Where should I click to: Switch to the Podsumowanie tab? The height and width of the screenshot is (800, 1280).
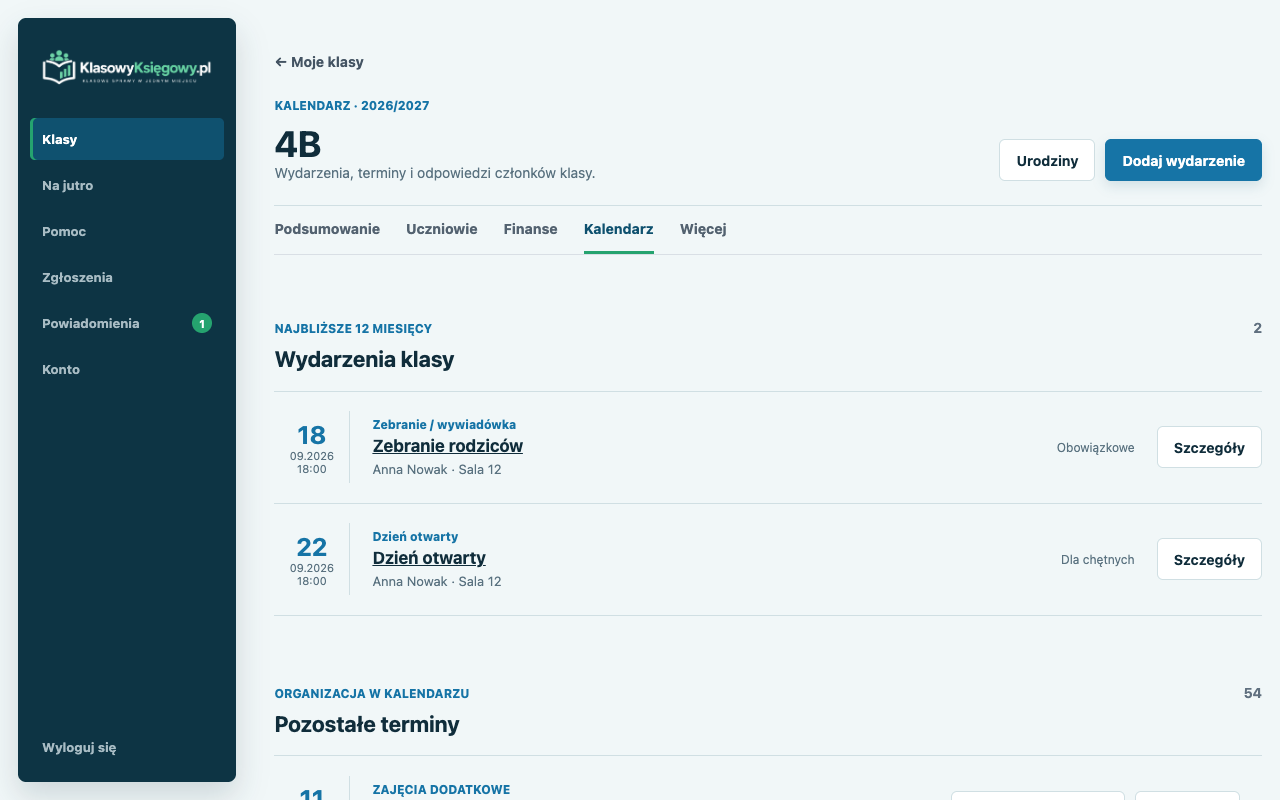pyautogui.click(x=327, y=229)
